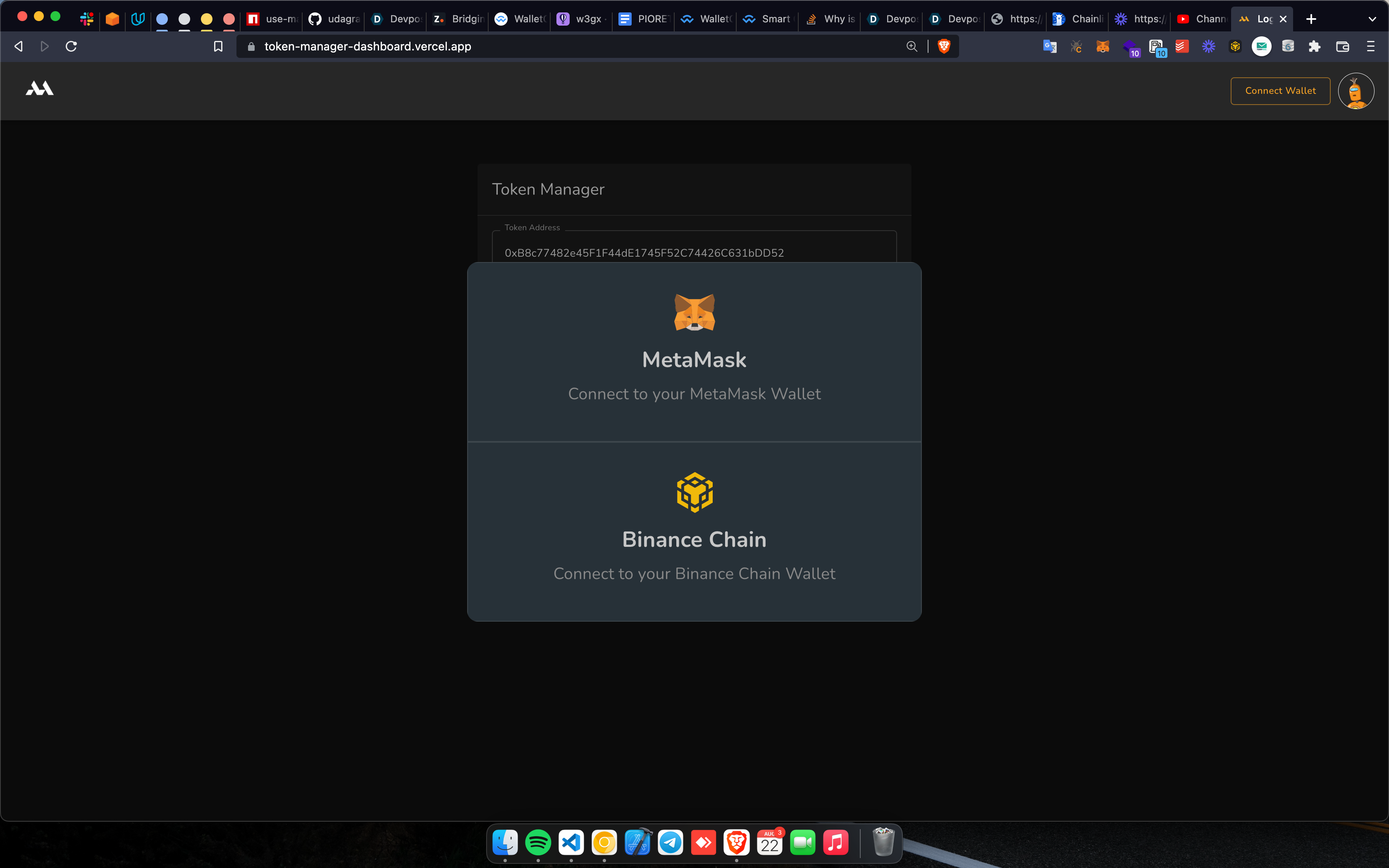The height and width of the screenshot is (868, 1389).
Task: Open the Brave hamburger menu
Action: coord(1371,46)
